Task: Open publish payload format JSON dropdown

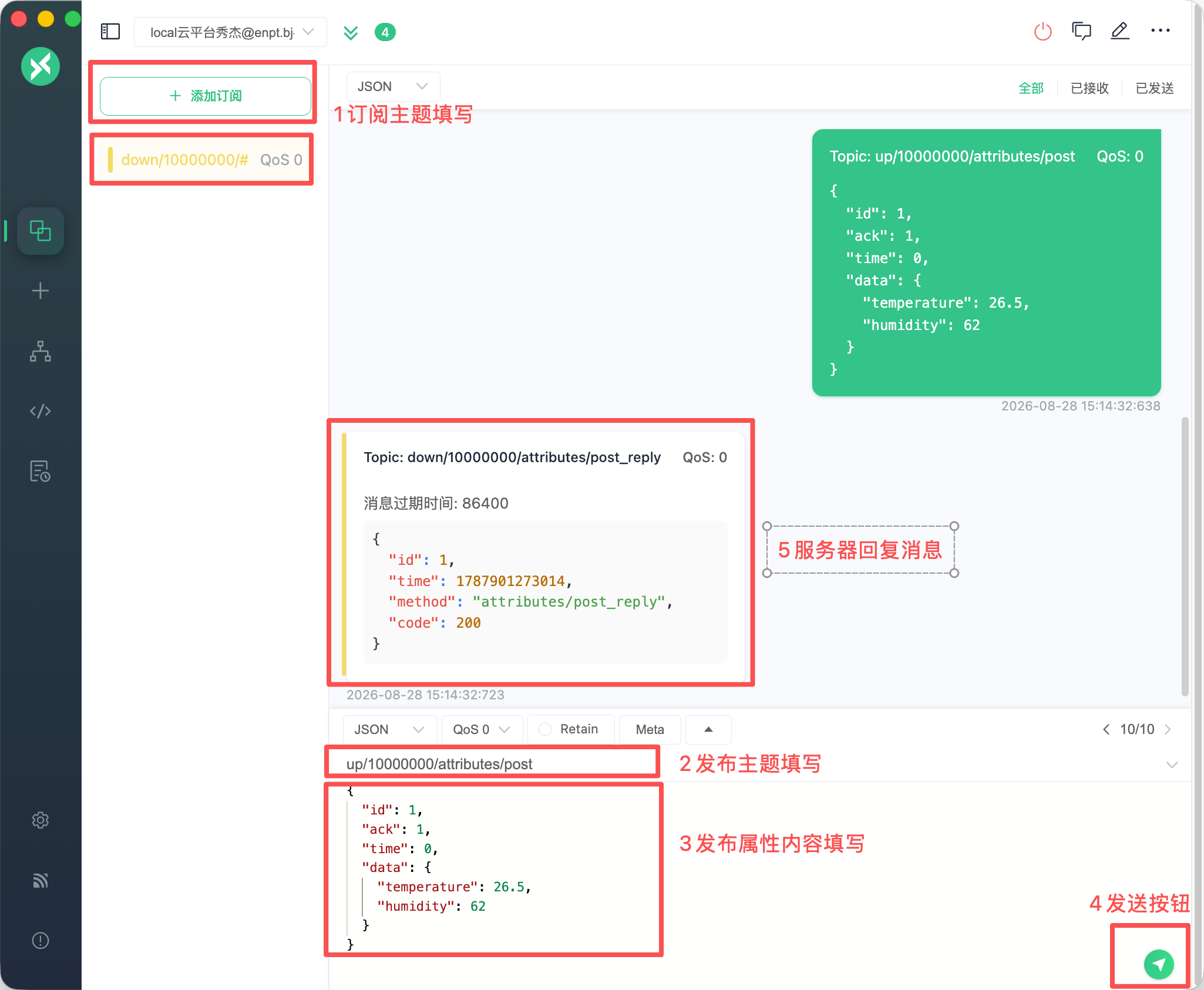Action: tap(389, 729)
